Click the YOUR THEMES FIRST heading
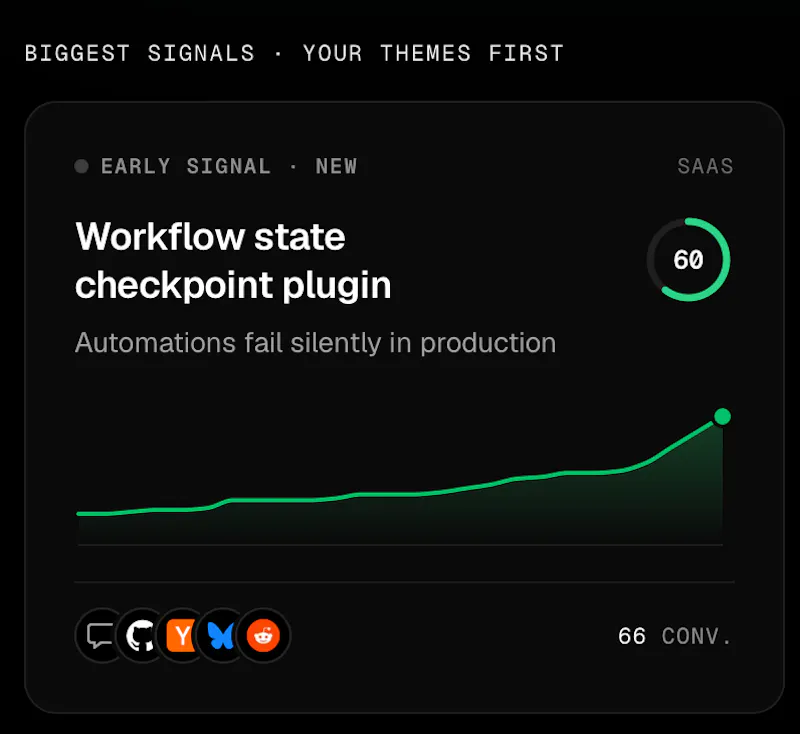This screenshot has height=734, width=800. point(433,53)
